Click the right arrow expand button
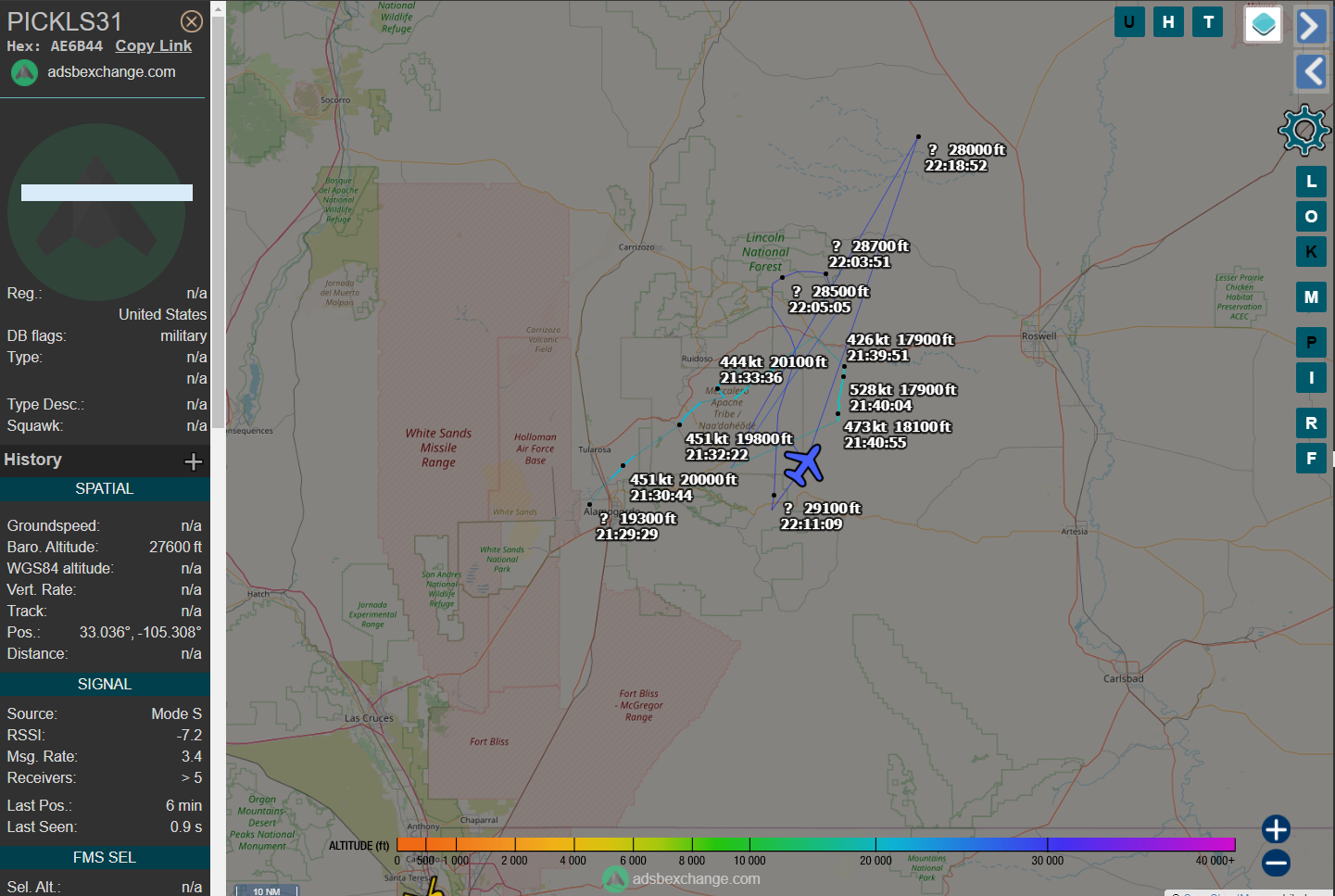 pos(1311,26)
